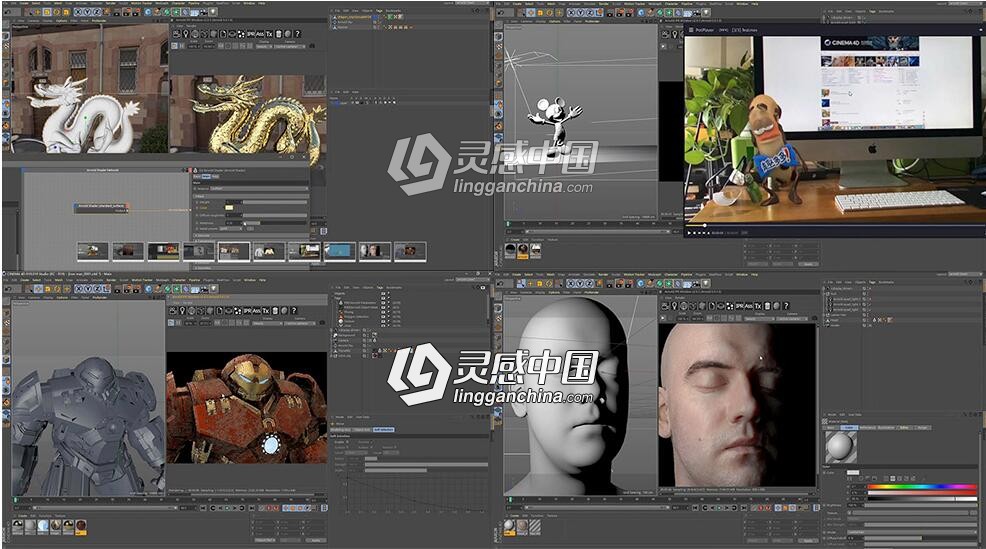Toggle Color channel checkbox in head material

(824, 473)
